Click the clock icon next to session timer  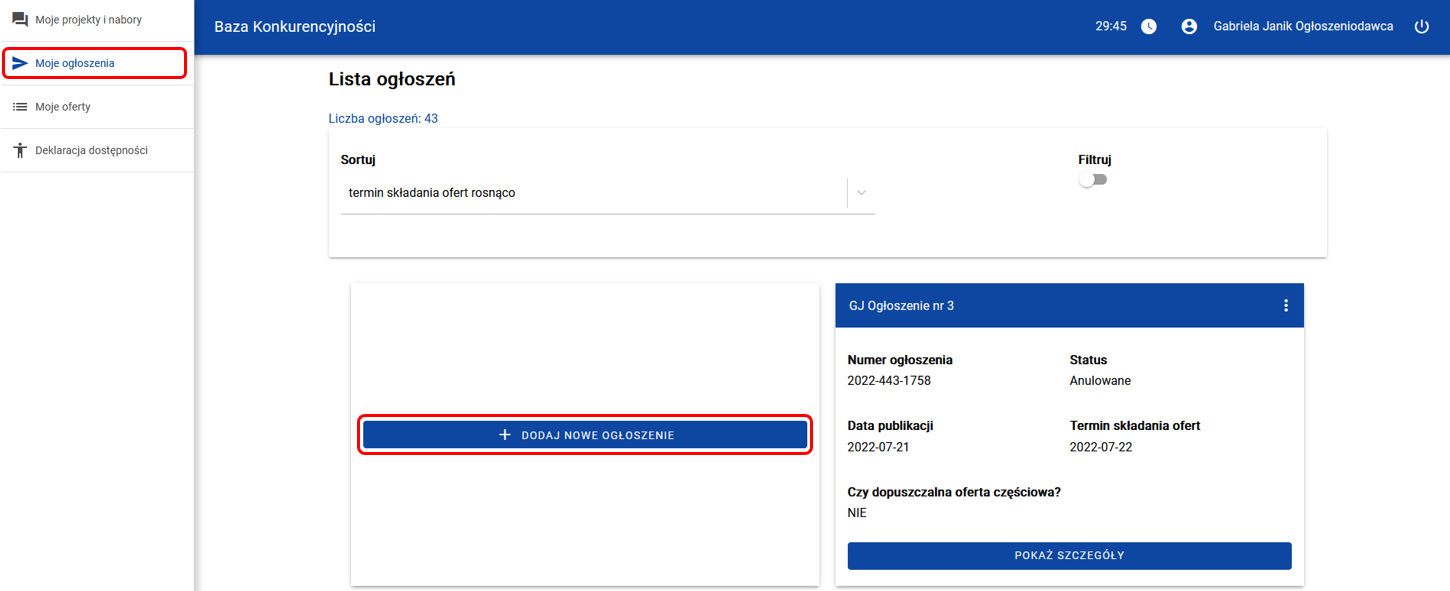1149,27
